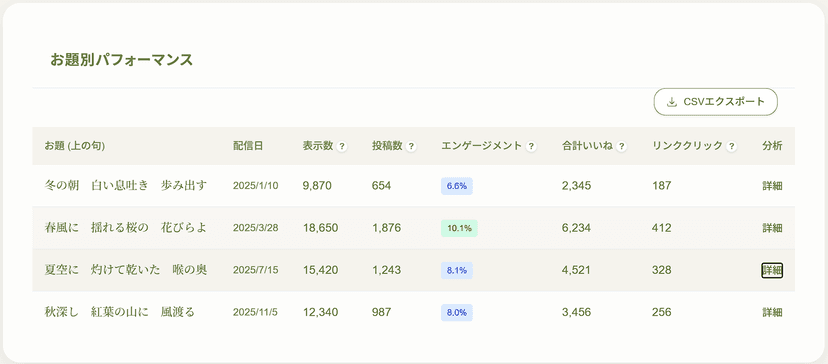Viewport: 828px width, 364px height.
Task: Click impressions value 18,650
Action: [x=321, y=228]
